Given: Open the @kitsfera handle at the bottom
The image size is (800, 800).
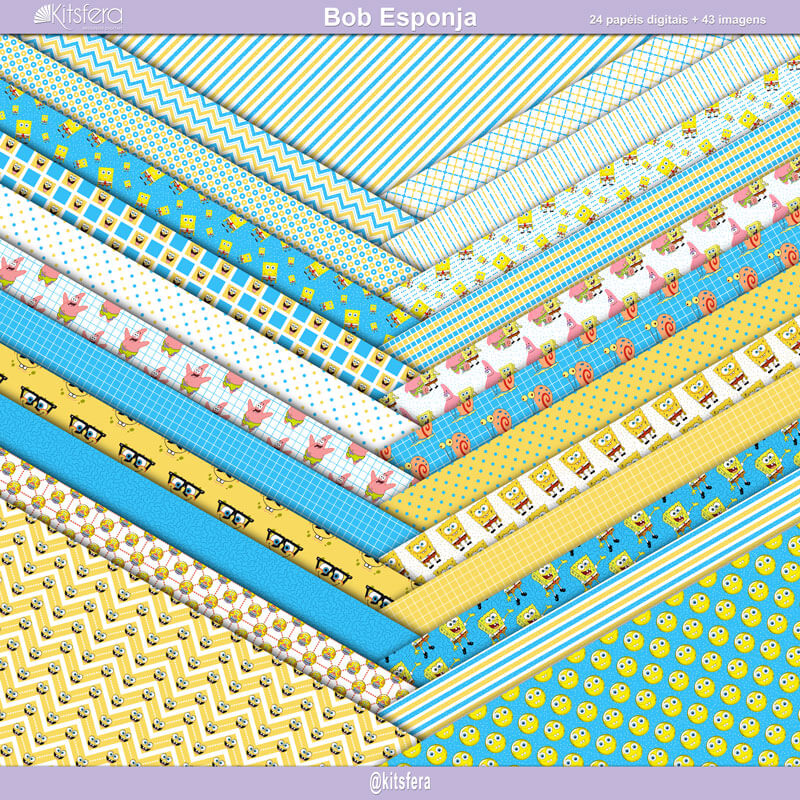Looking at the screenshot, I should coord(400,782).
